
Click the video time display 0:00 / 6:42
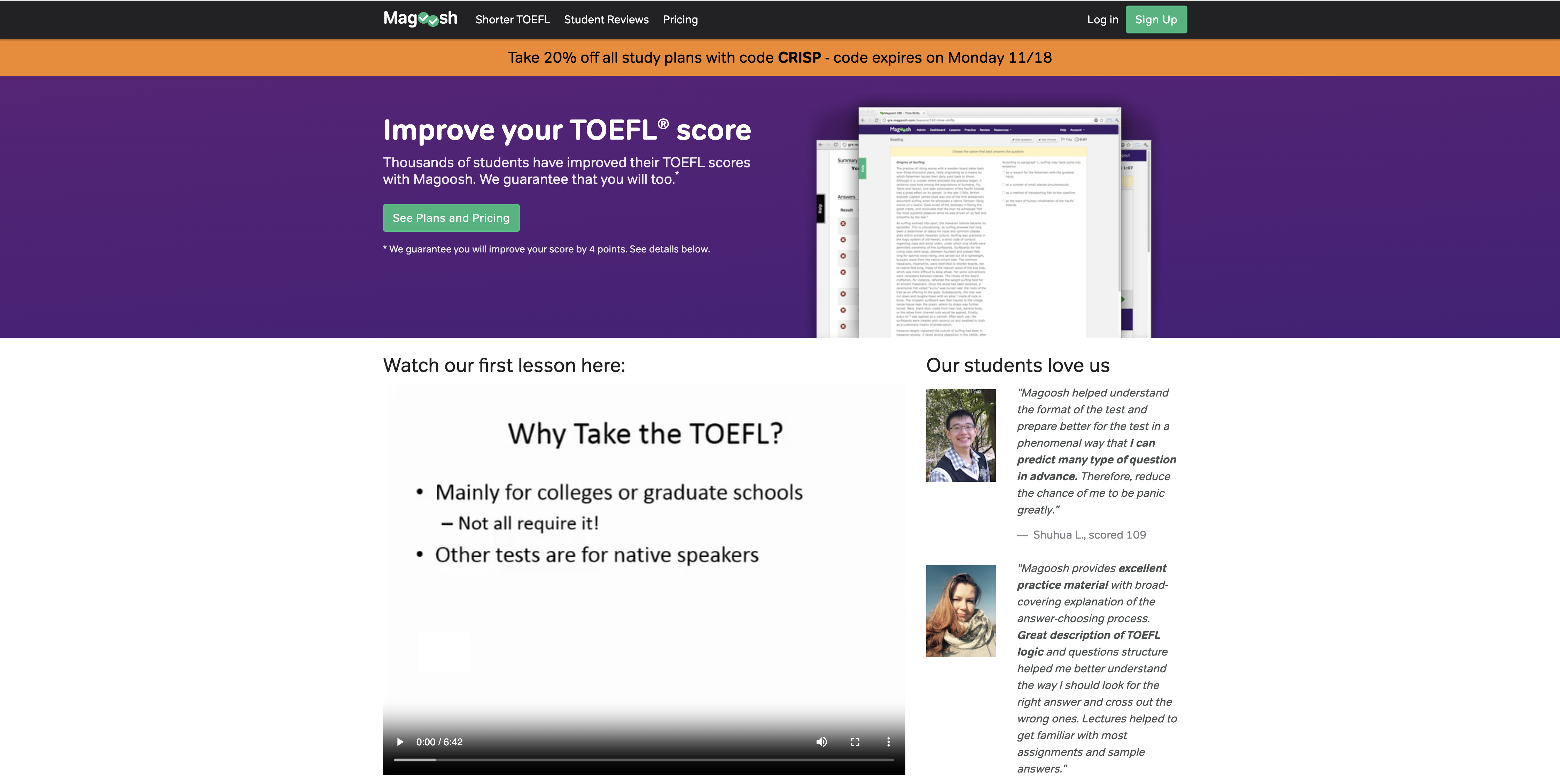tap(439, 742)
